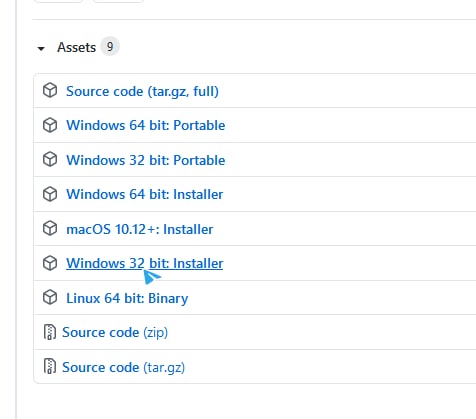
Task: Click package icon beside Linux 64 bit Binary
Action: [50, 298]
